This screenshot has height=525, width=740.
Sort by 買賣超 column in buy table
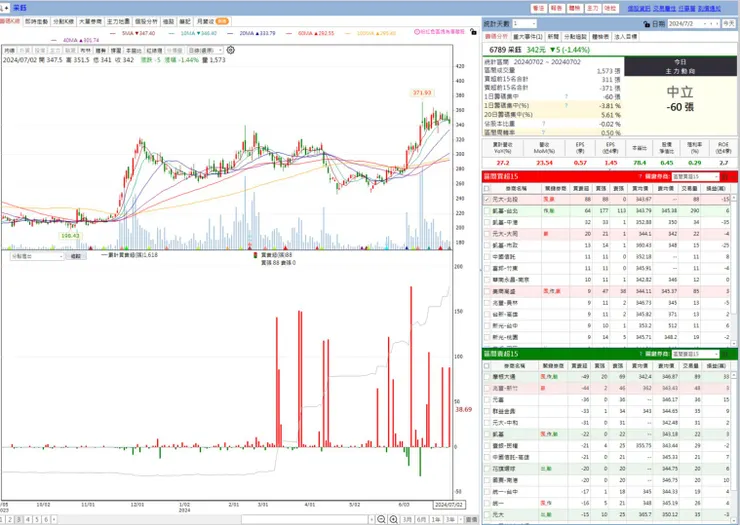580,188
